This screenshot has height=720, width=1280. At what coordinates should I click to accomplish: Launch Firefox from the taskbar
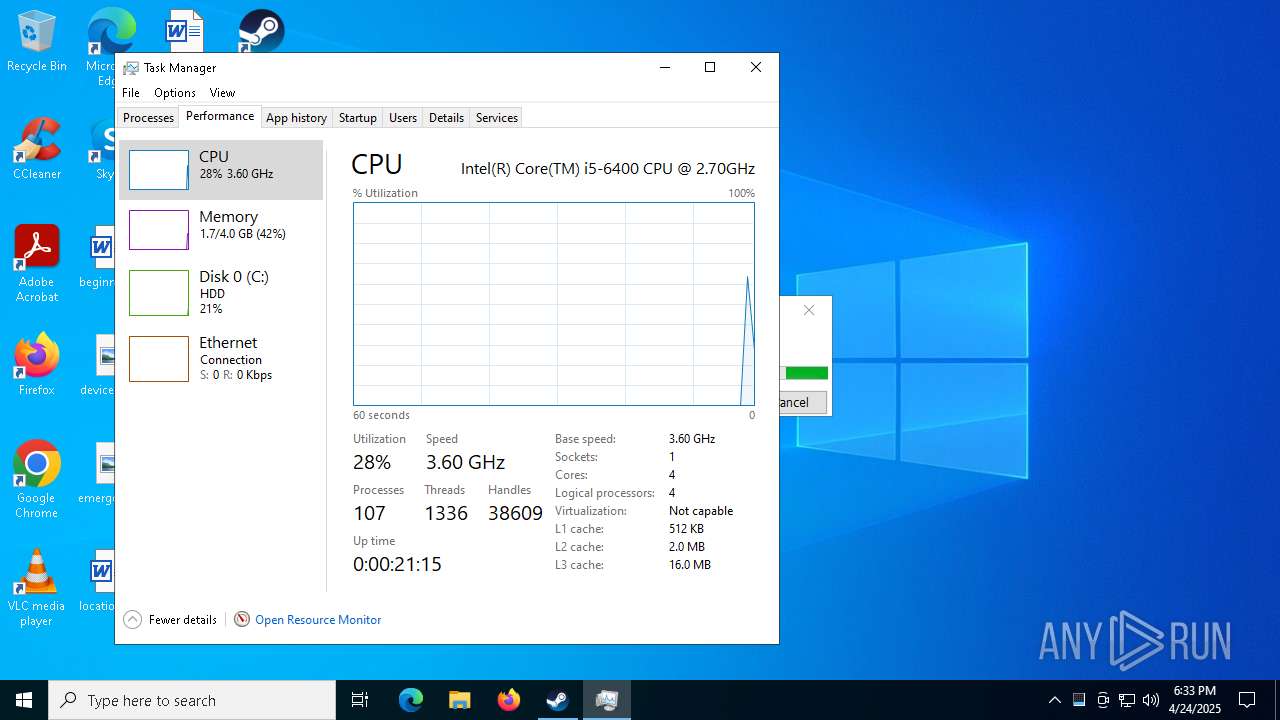[509, 700]
